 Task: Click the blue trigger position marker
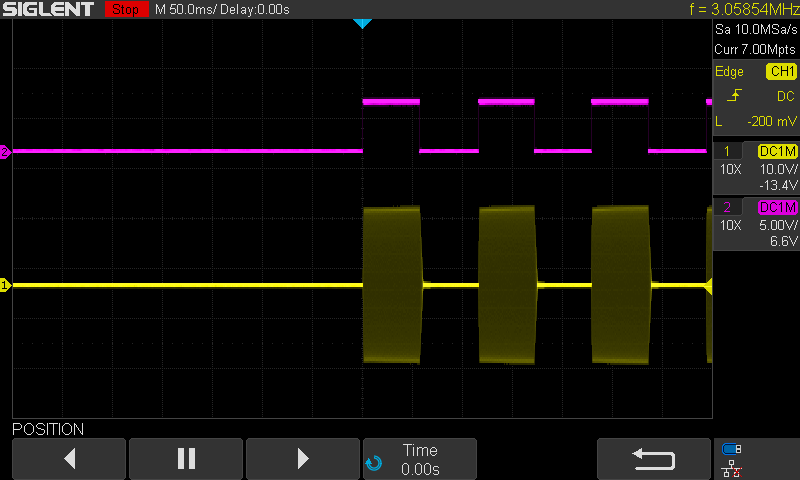pyautogui.click(x=362, y=23)
